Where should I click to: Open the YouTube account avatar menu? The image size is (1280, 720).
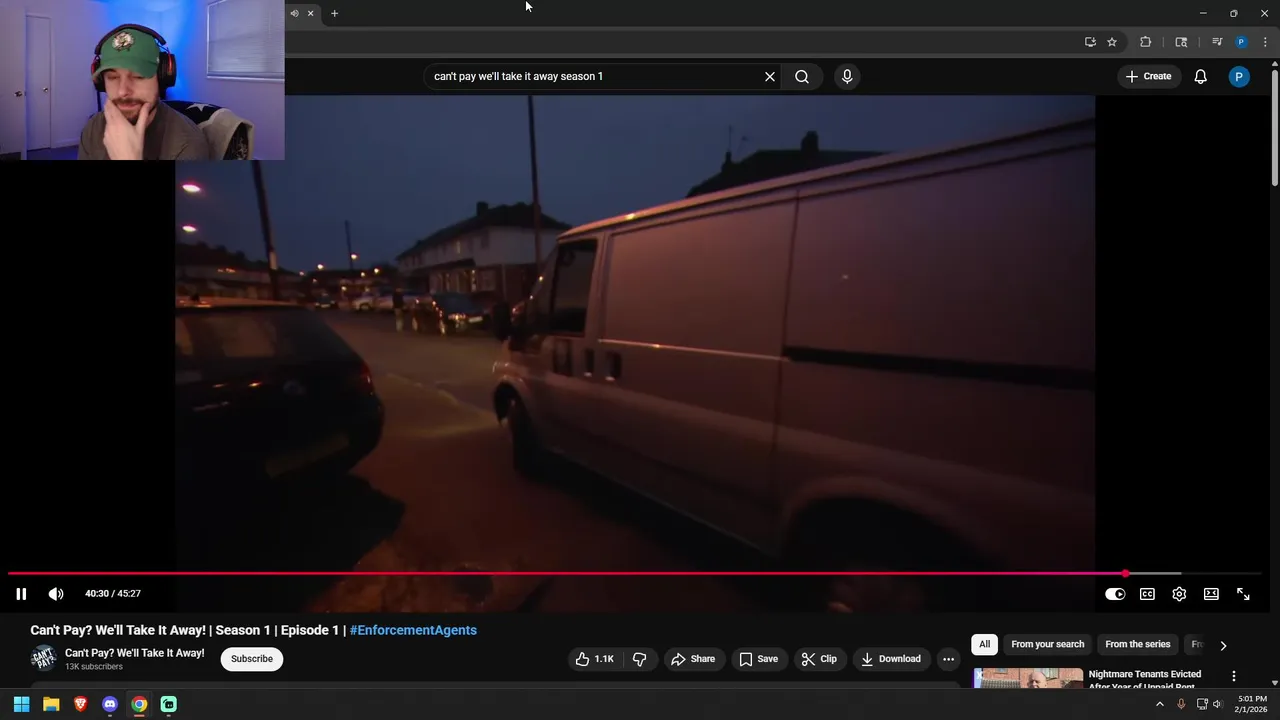(x=1239, y=76)
